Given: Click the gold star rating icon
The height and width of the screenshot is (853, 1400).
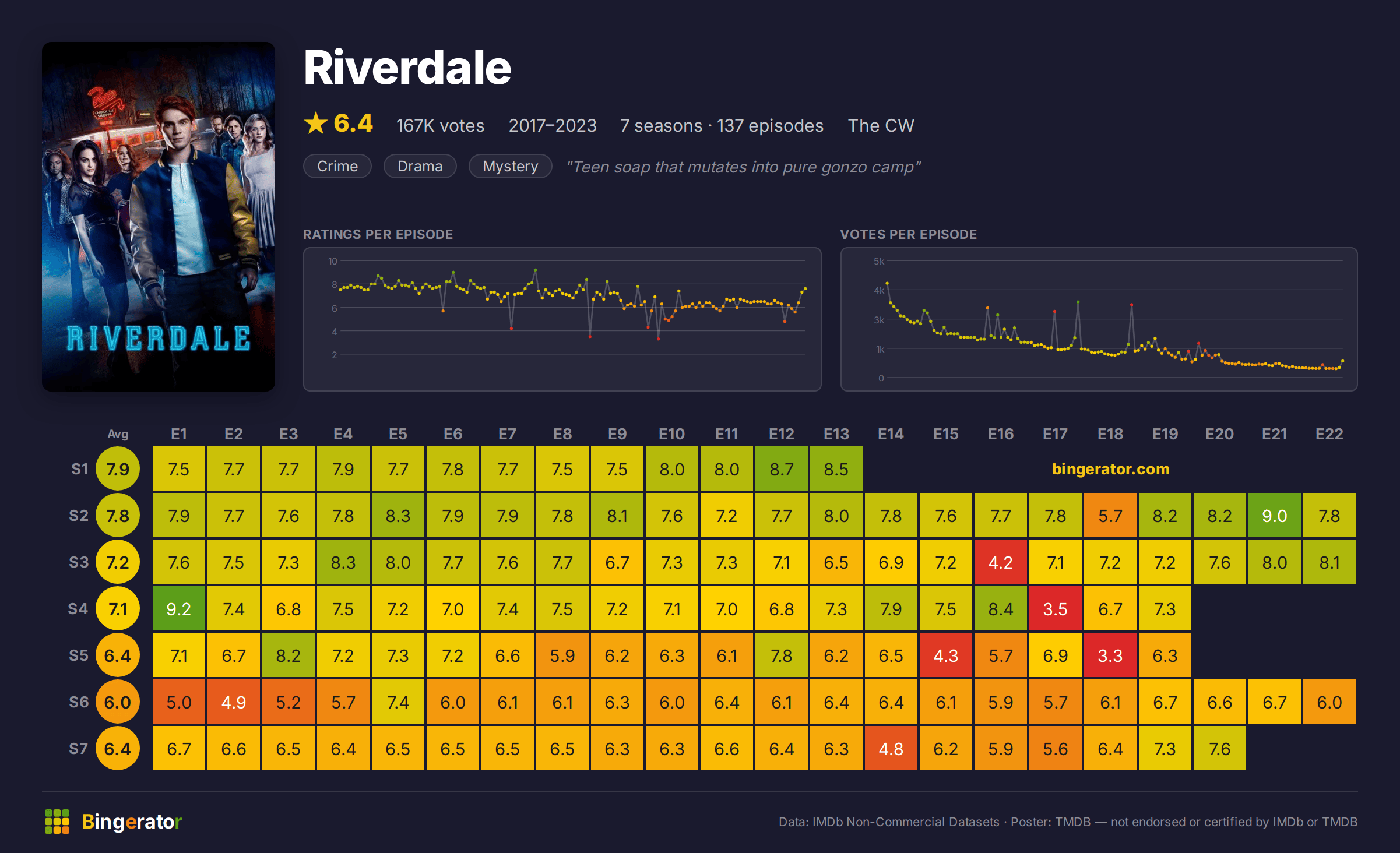Looking at the screenshot, I should 316,123.
